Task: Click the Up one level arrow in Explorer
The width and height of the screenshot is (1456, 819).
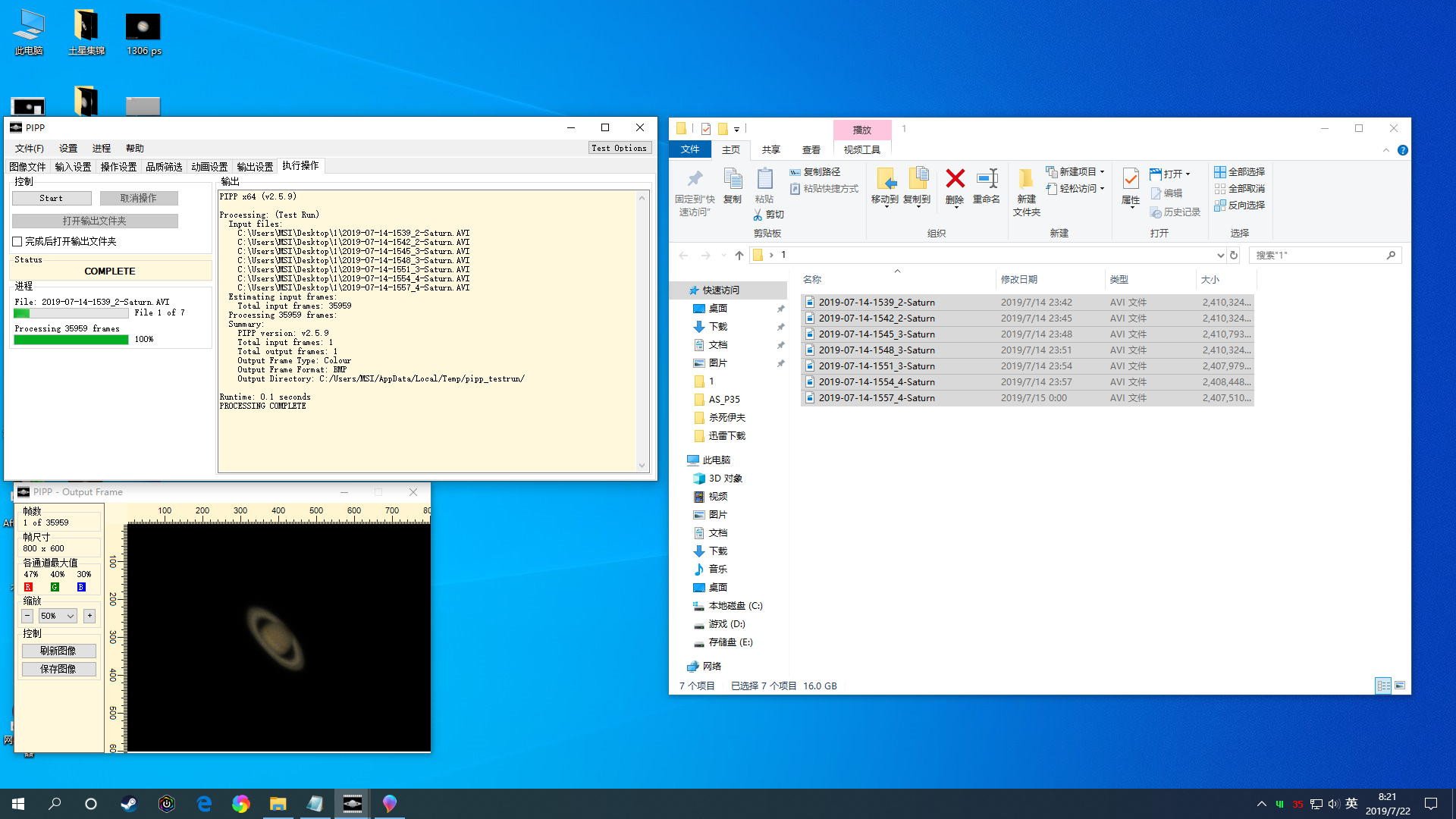Action: 739,256
